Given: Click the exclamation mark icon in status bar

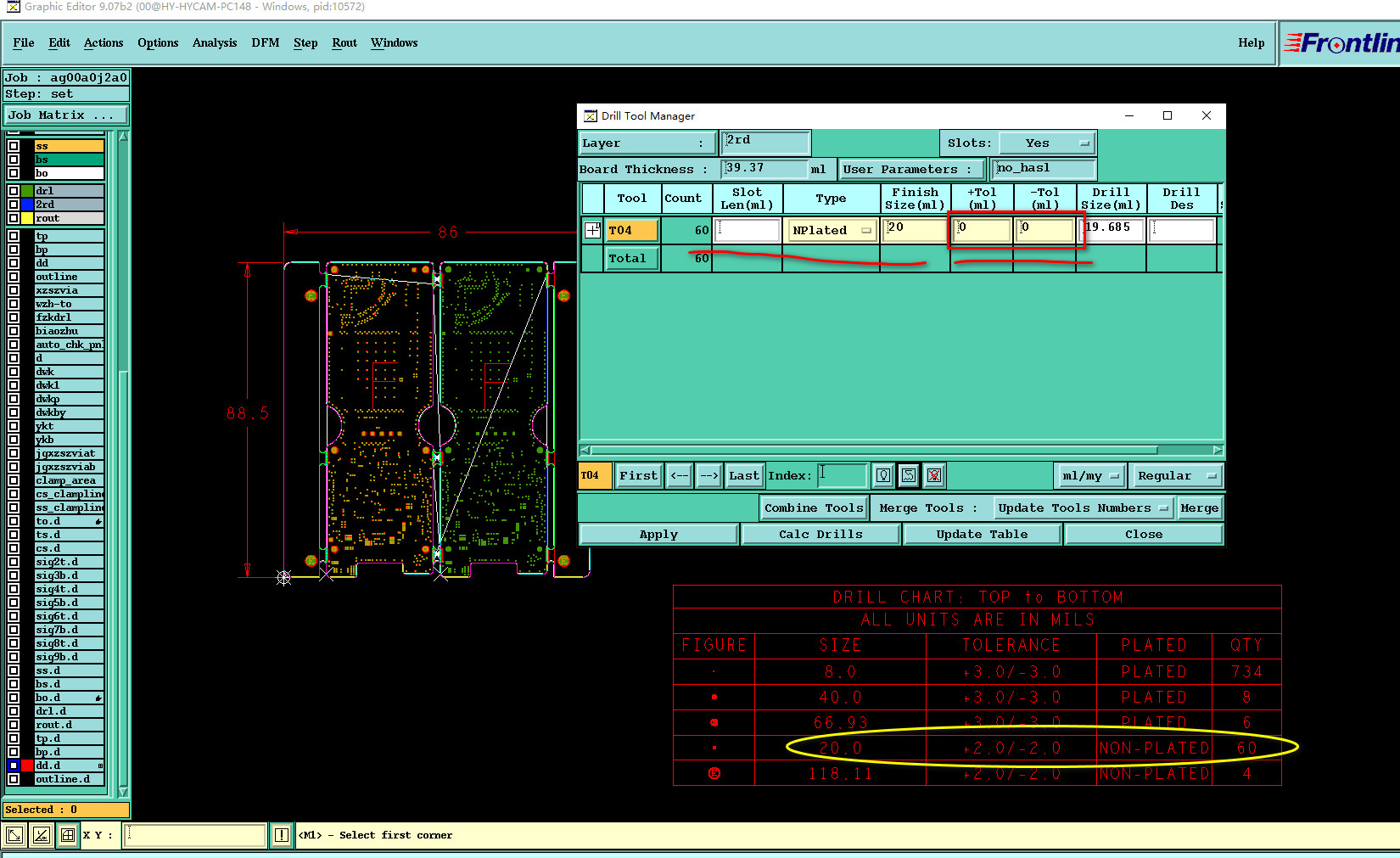Looking at the screenshot, I should click(282, 836).
